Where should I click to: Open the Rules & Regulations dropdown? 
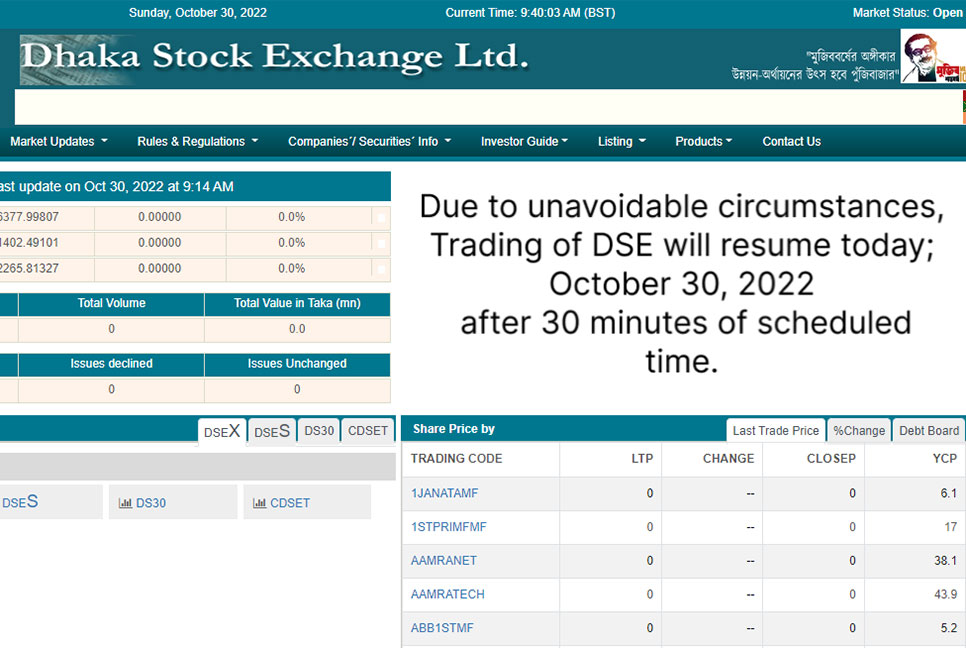click(x=197, y=142)
